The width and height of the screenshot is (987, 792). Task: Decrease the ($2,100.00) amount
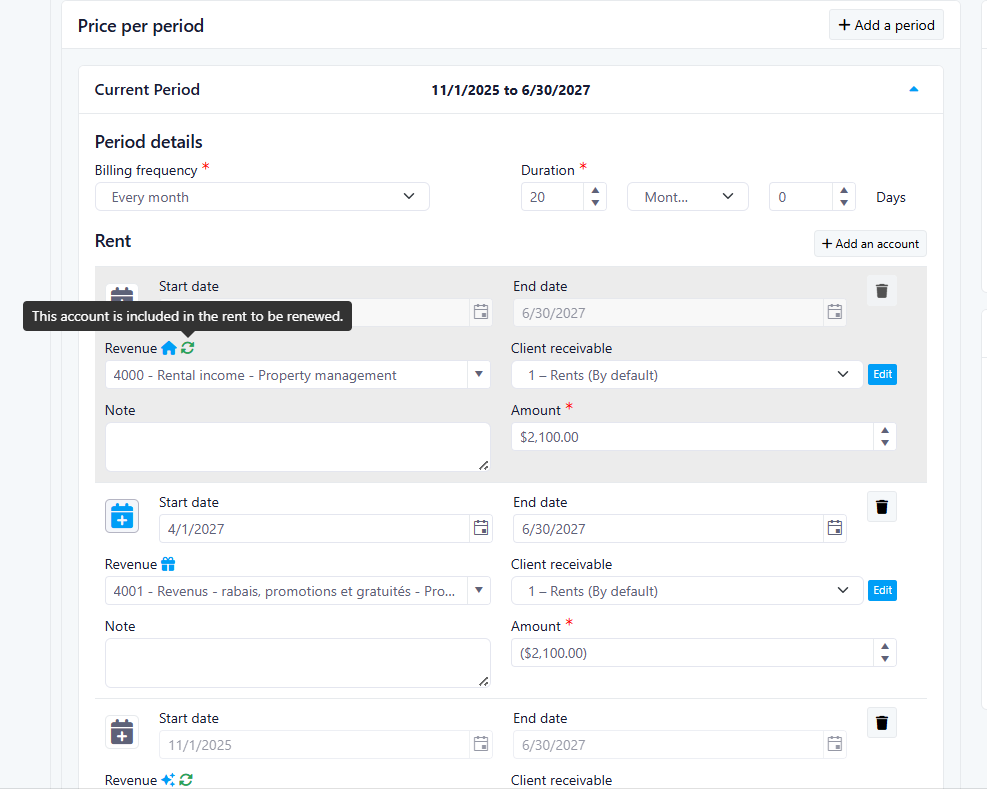pos(885,659)
